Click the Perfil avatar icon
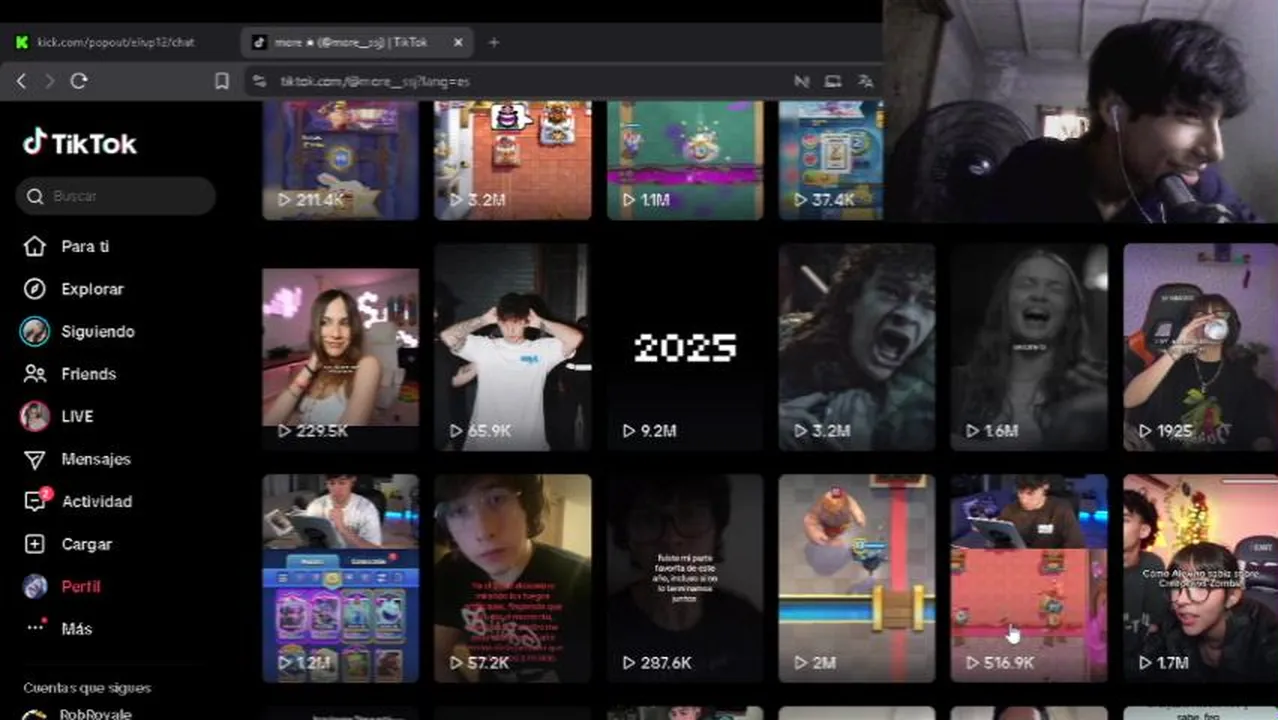1278x720 pixels. (35, 586)
